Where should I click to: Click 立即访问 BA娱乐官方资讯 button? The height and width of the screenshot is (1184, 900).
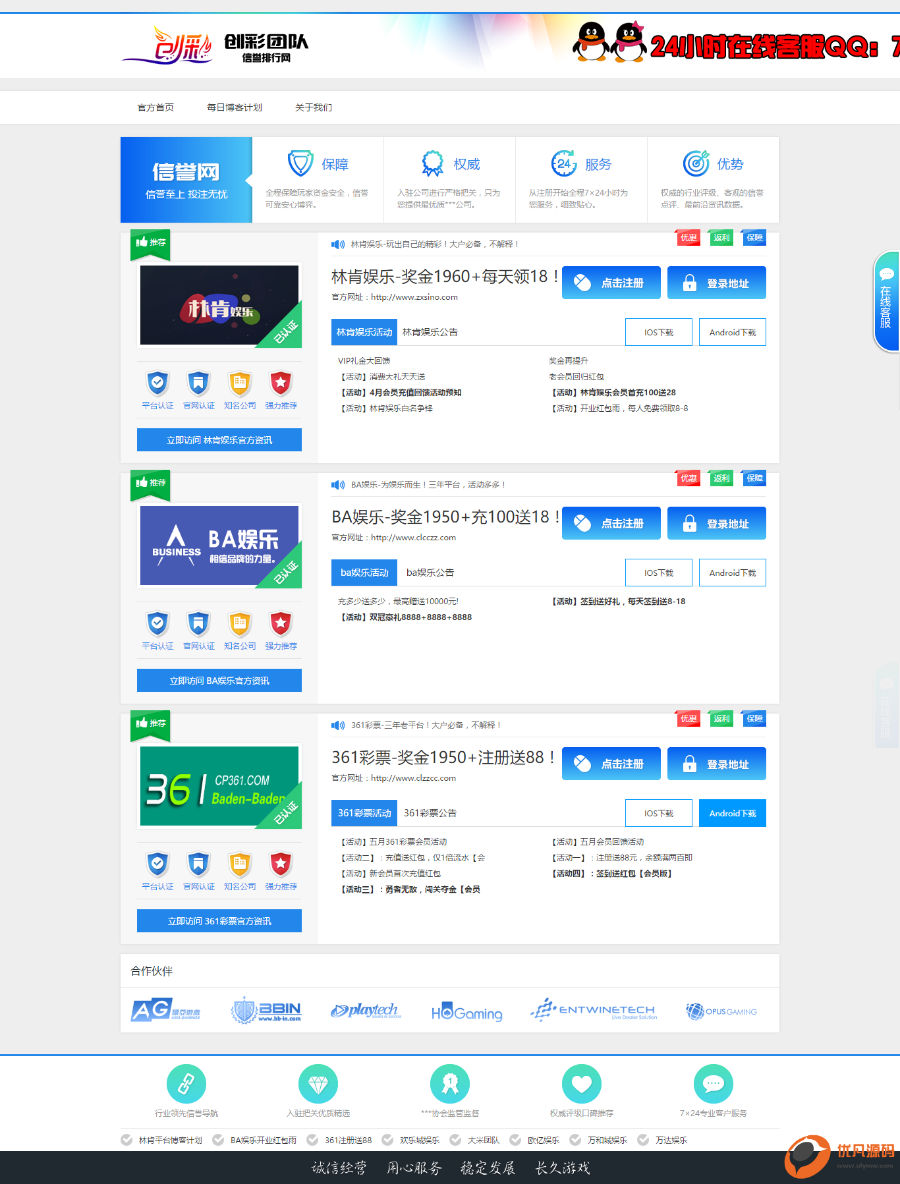(219, 680)
